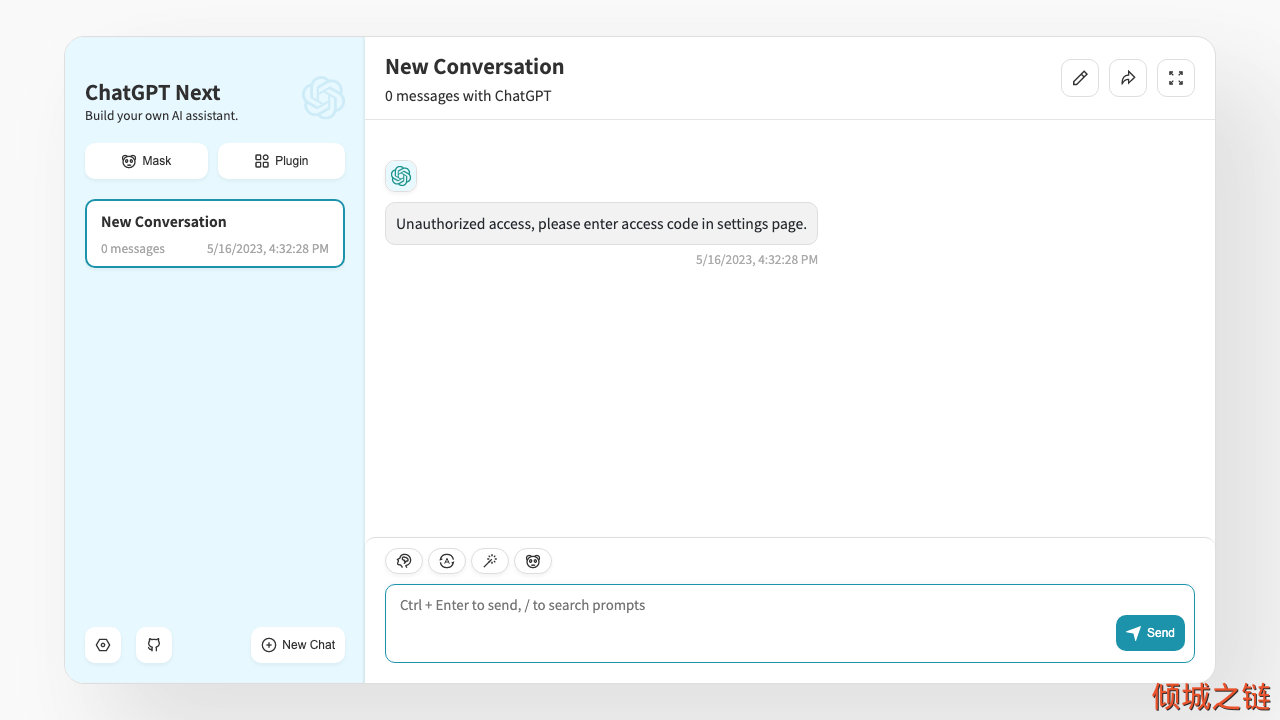The image size is (1280, 720).
Task: Open the Mask page from the sidebar
Action: pos(147,161)
